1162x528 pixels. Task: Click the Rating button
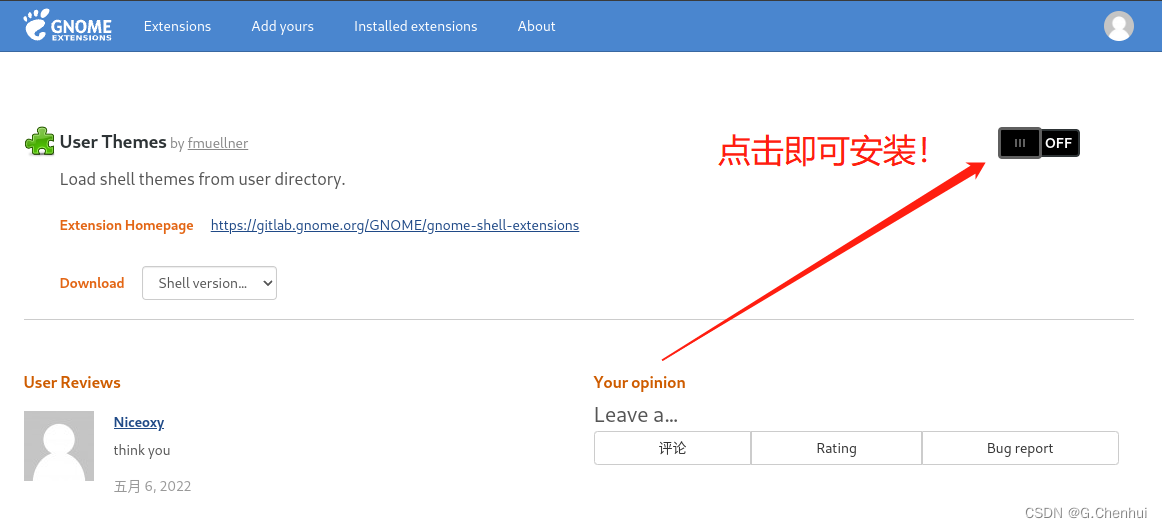coord(836,448)
